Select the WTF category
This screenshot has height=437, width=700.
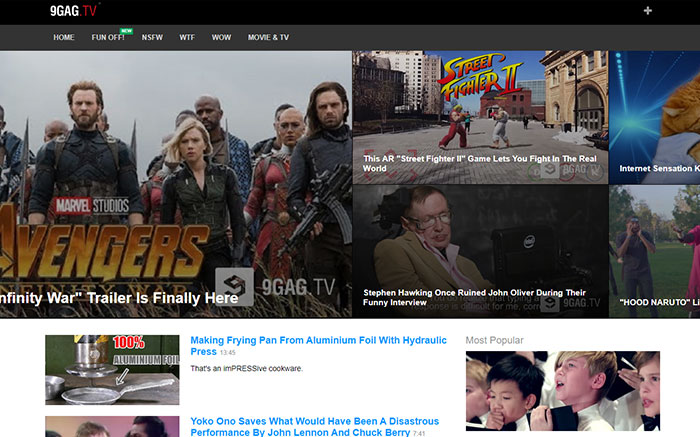[187, 37]
